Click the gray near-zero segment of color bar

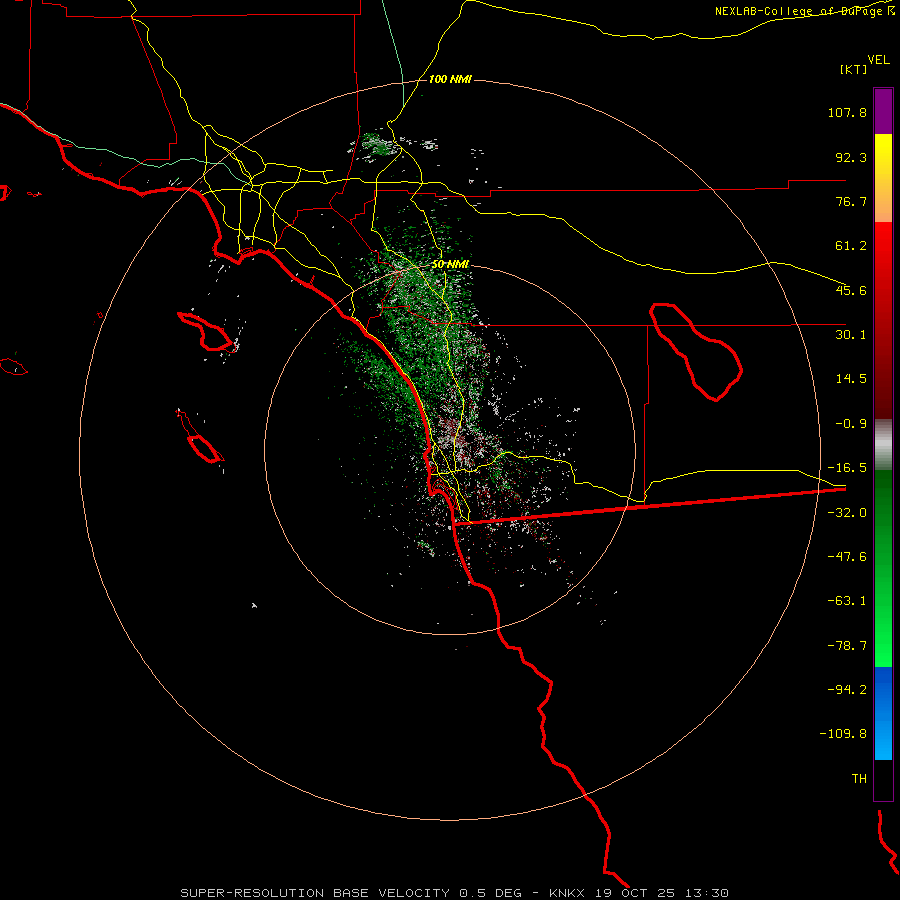pyautogui.click(x=883, y=445)
